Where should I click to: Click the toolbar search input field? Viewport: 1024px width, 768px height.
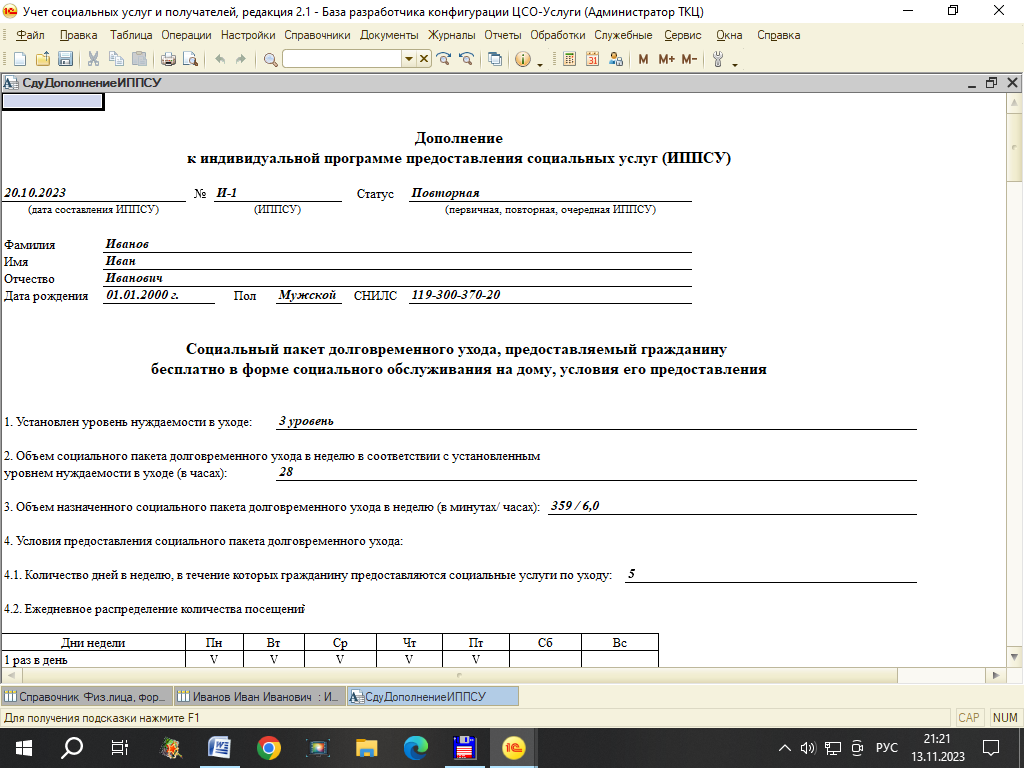coord(342,60)
